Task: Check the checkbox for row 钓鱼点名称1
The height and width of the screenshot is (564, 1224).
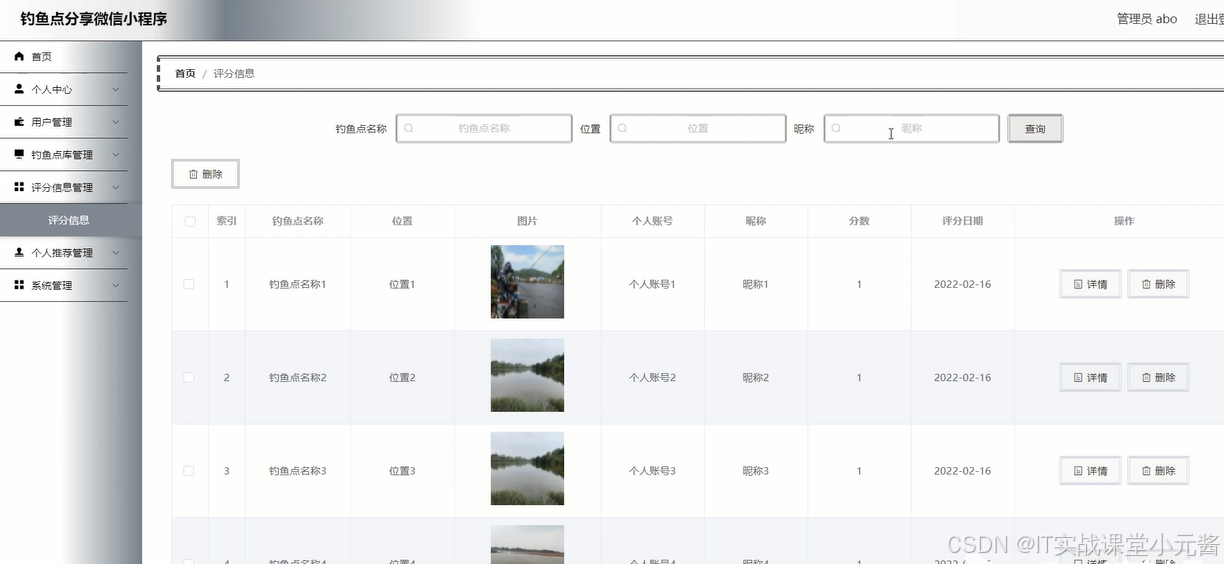Action: 189,284
